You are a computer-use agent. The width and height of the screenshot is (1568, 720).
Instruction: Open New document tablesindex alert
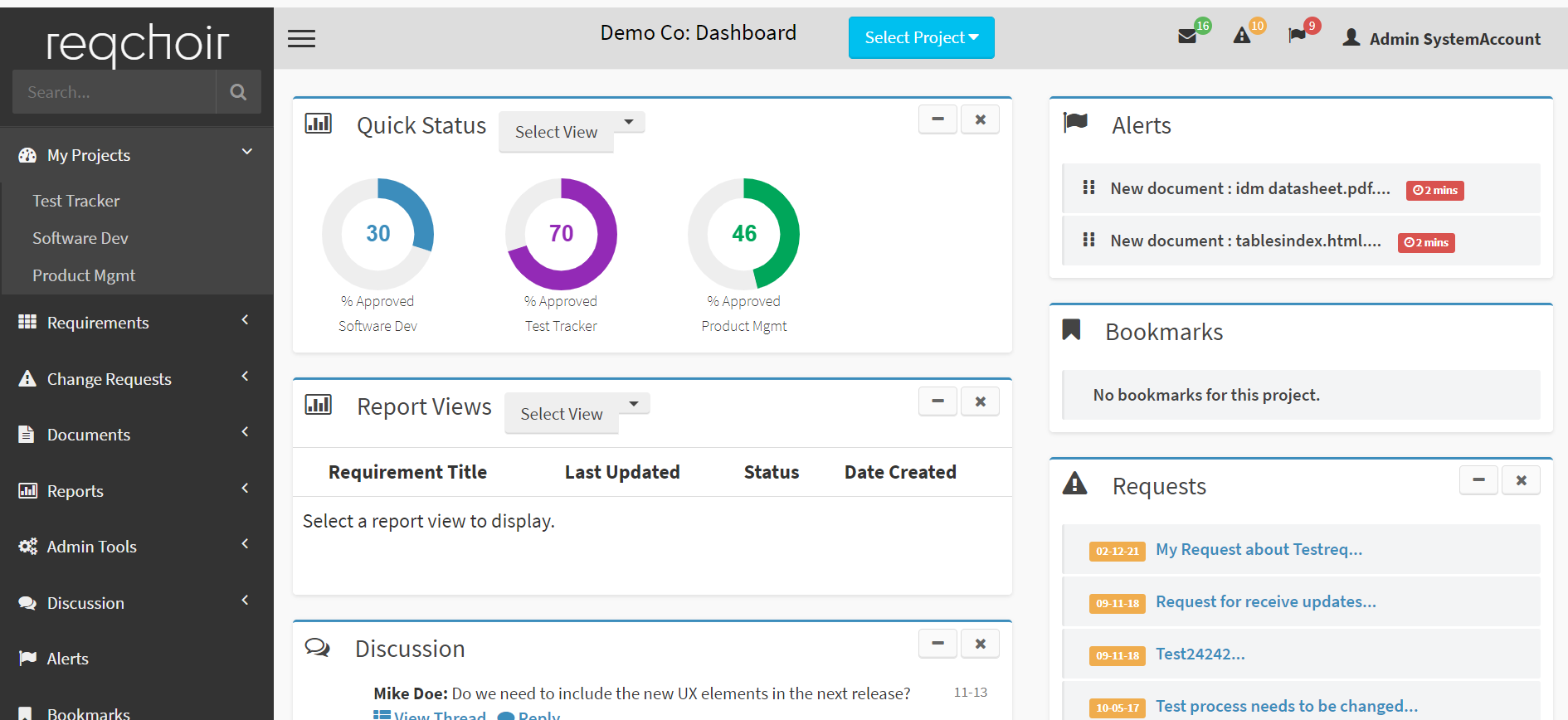[1245, 241]
